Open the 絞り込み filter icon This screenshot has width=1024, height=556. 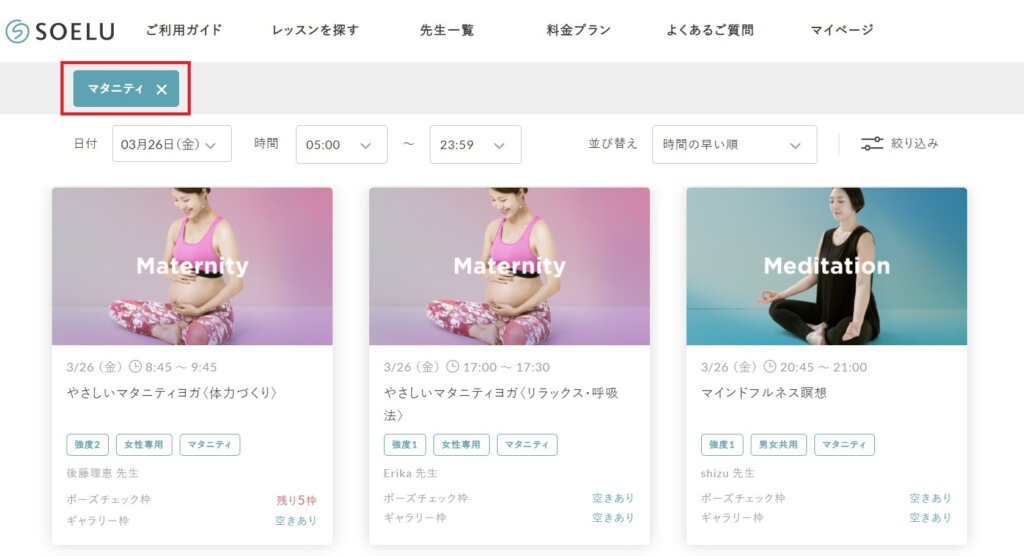coord(872,143)
